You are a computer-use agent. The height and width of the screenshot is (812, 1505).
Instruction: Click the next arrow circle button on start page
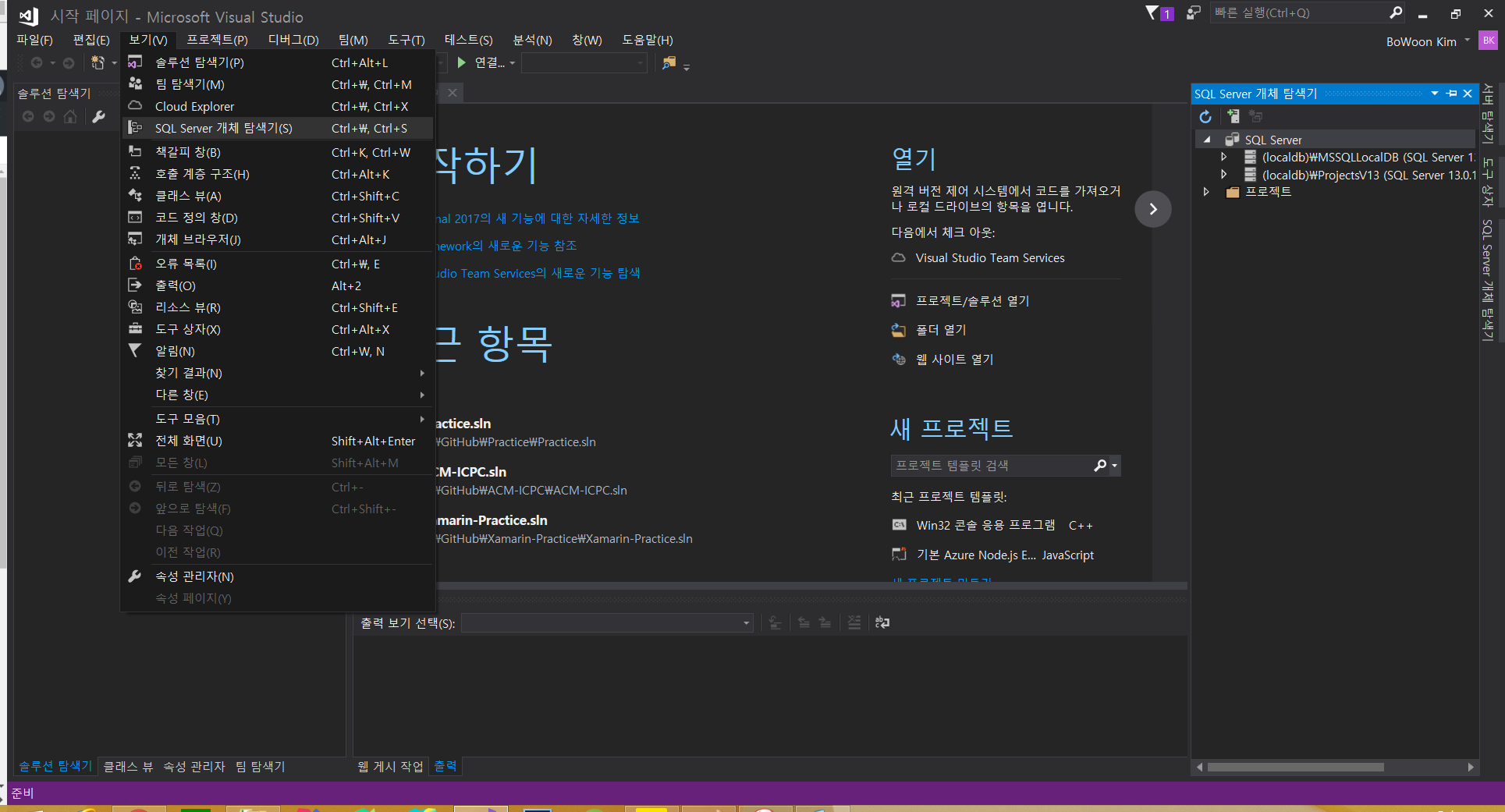pos(1153,209)
